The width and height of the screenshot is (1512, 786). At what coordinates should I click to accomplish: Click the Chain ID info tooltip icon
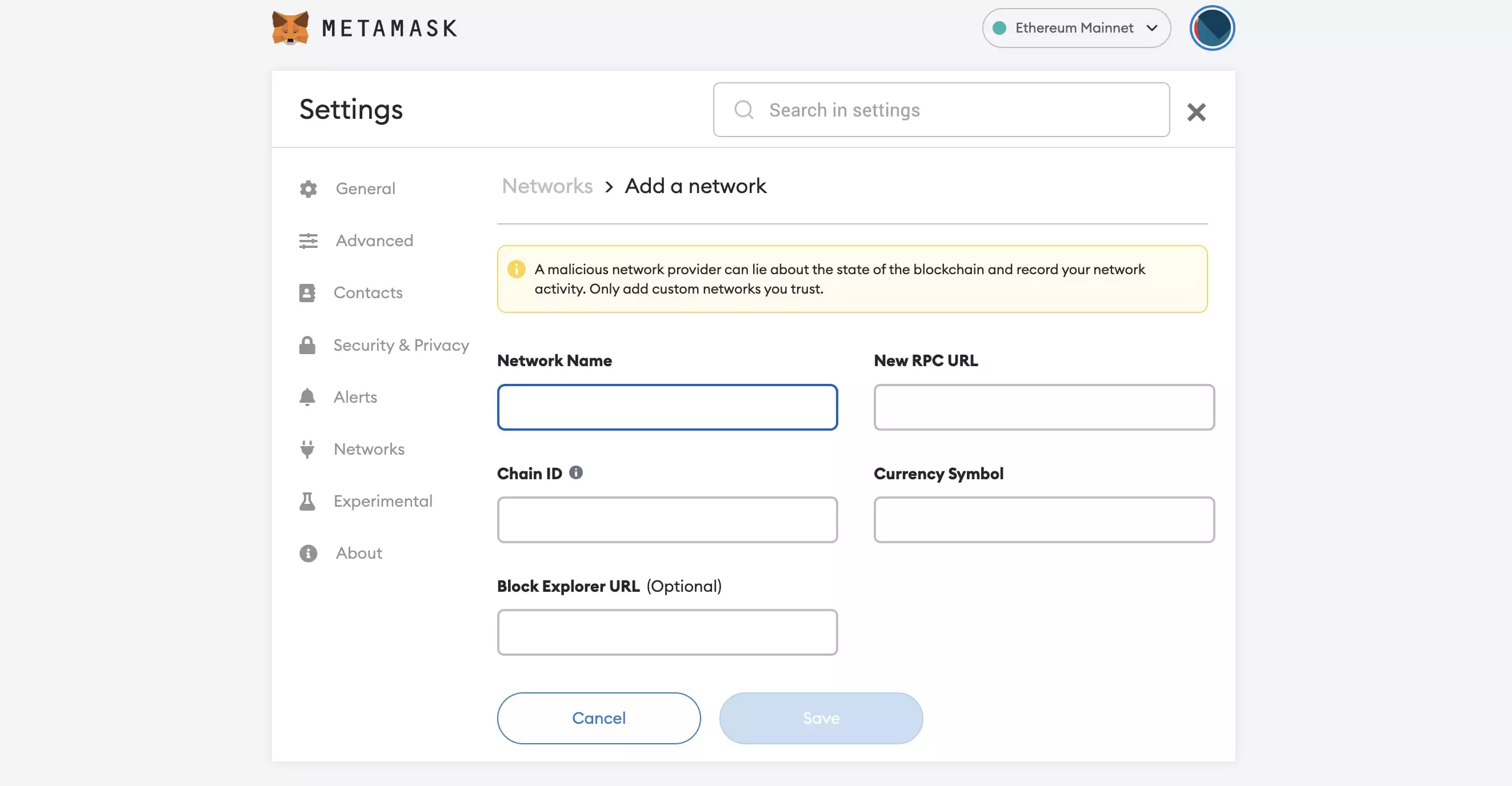coord(576,472)
